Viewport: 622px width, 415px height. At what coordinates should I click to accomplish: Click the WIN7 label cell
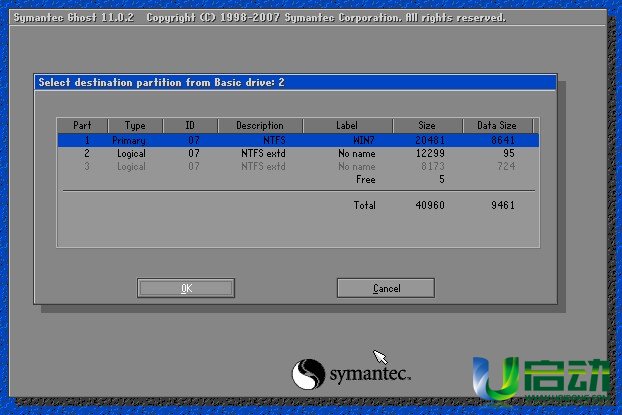tap(364, 140)
